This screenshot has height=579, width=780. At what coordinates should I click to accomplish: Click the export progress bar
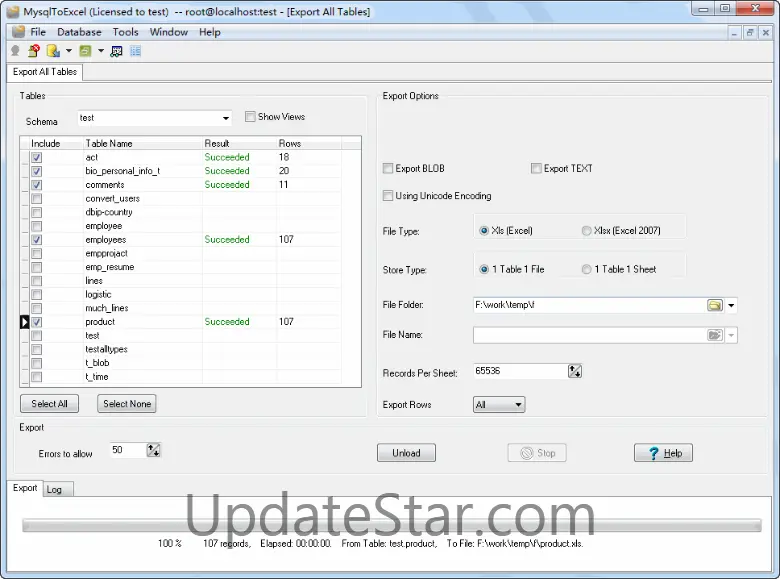(391, 525)
